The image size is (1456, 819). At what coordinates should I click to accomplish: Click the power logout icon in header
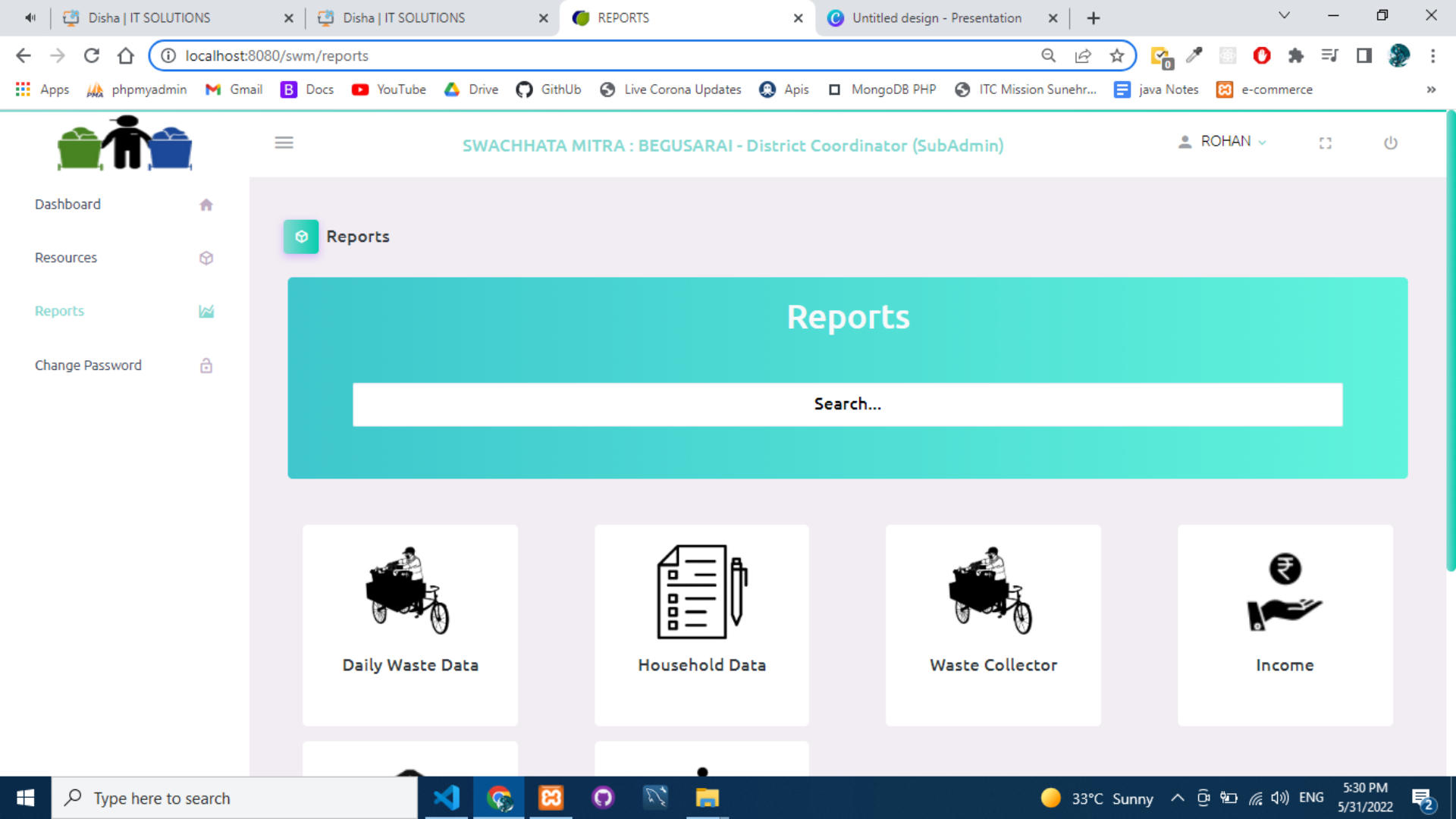coord(1391,143)
